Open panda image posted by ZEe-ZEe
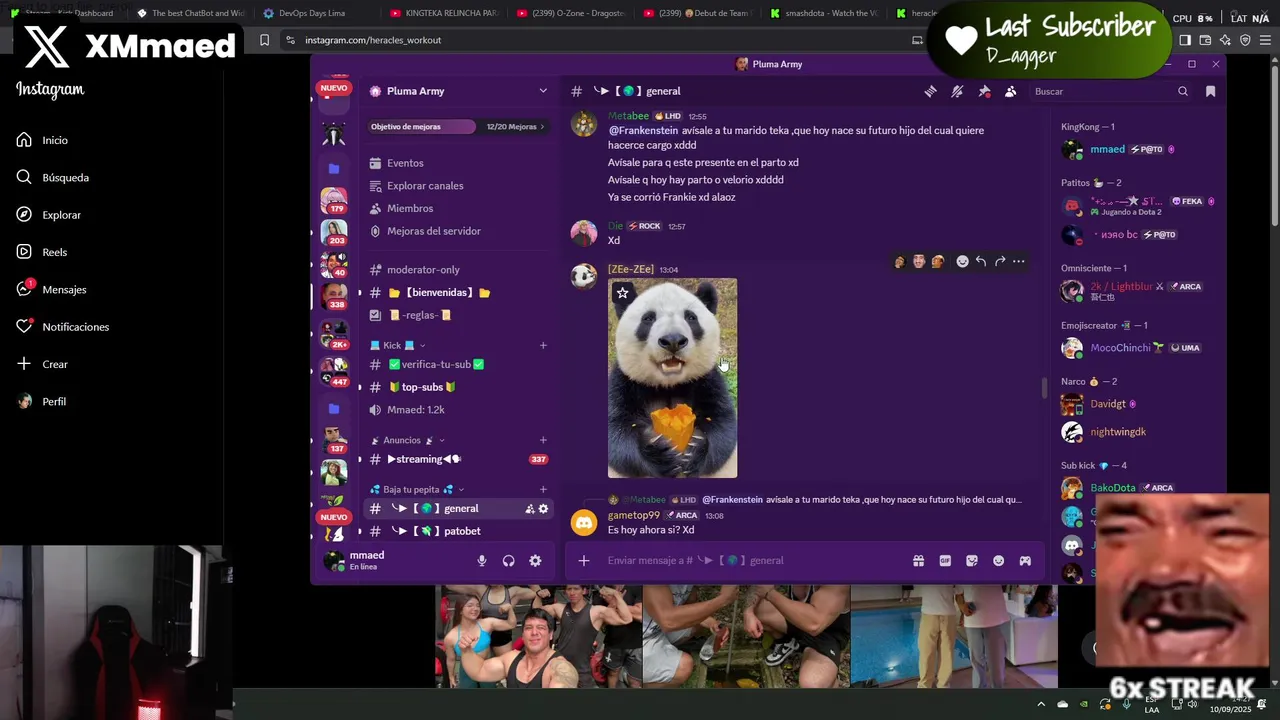The height and width of the screenshot is (720, 1280). click(672, 378)
